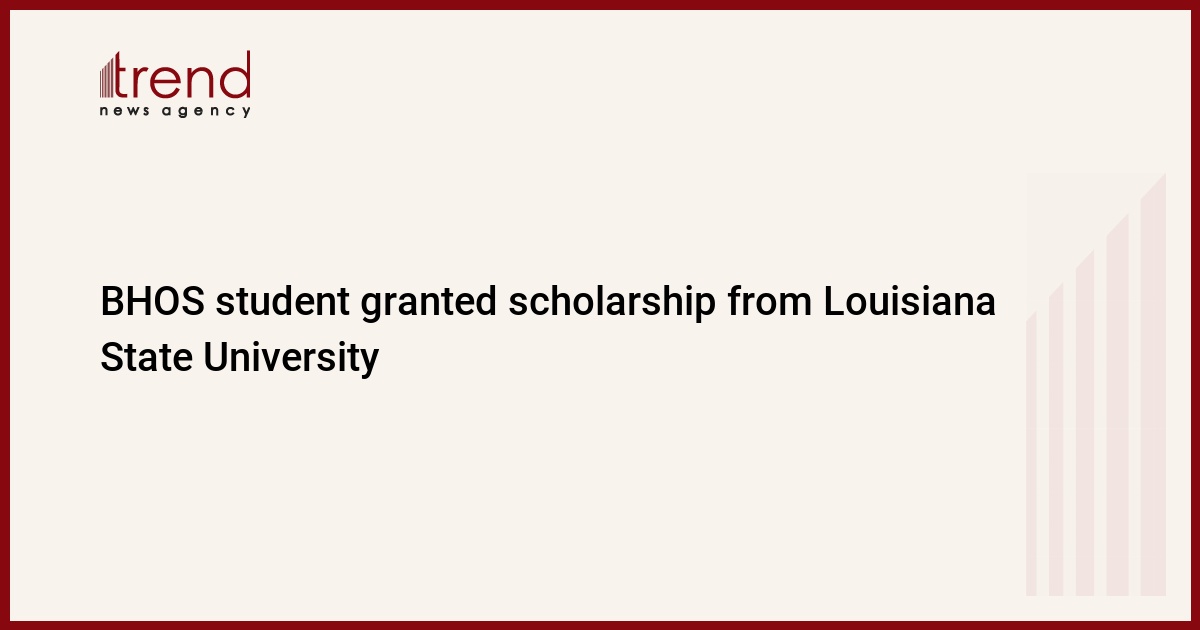Click the dark red bottom border
This screenshot has height=630, width=1200.
tap(600, 625)
